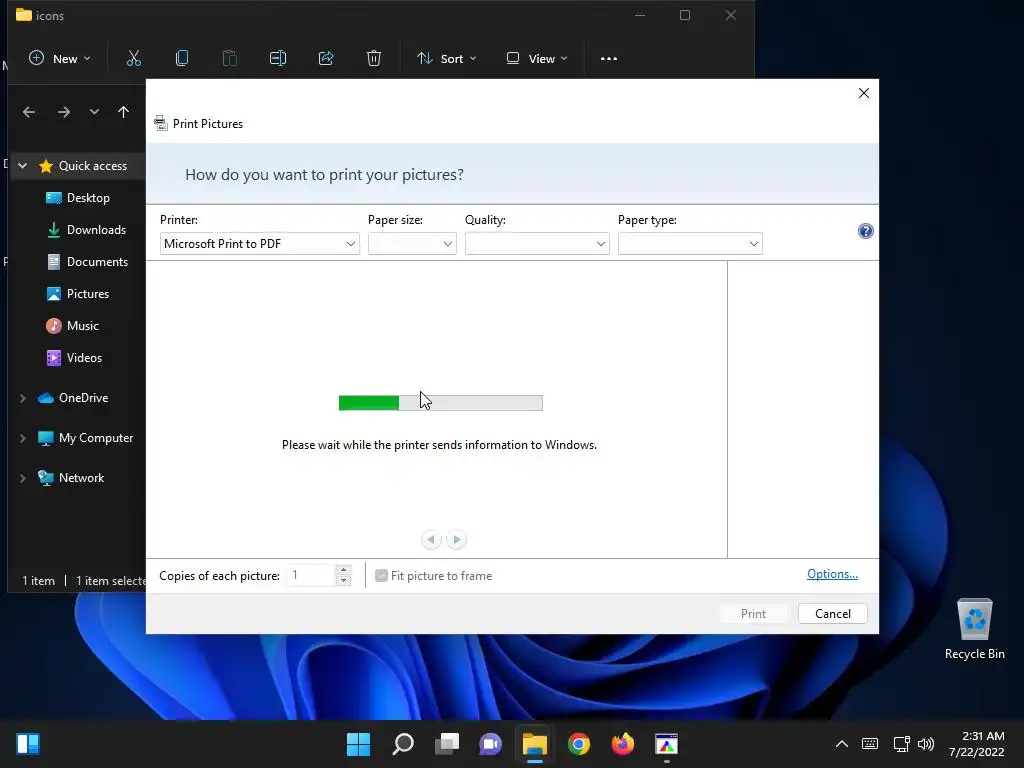Click the Paste icon in File Explorer toolbar

pyautogui.click(x=230, y=58)
